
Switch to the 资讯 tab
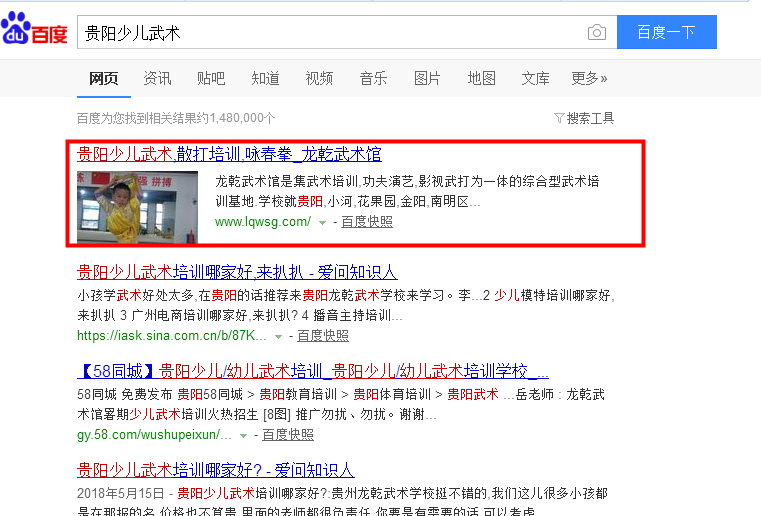[157, 78]
